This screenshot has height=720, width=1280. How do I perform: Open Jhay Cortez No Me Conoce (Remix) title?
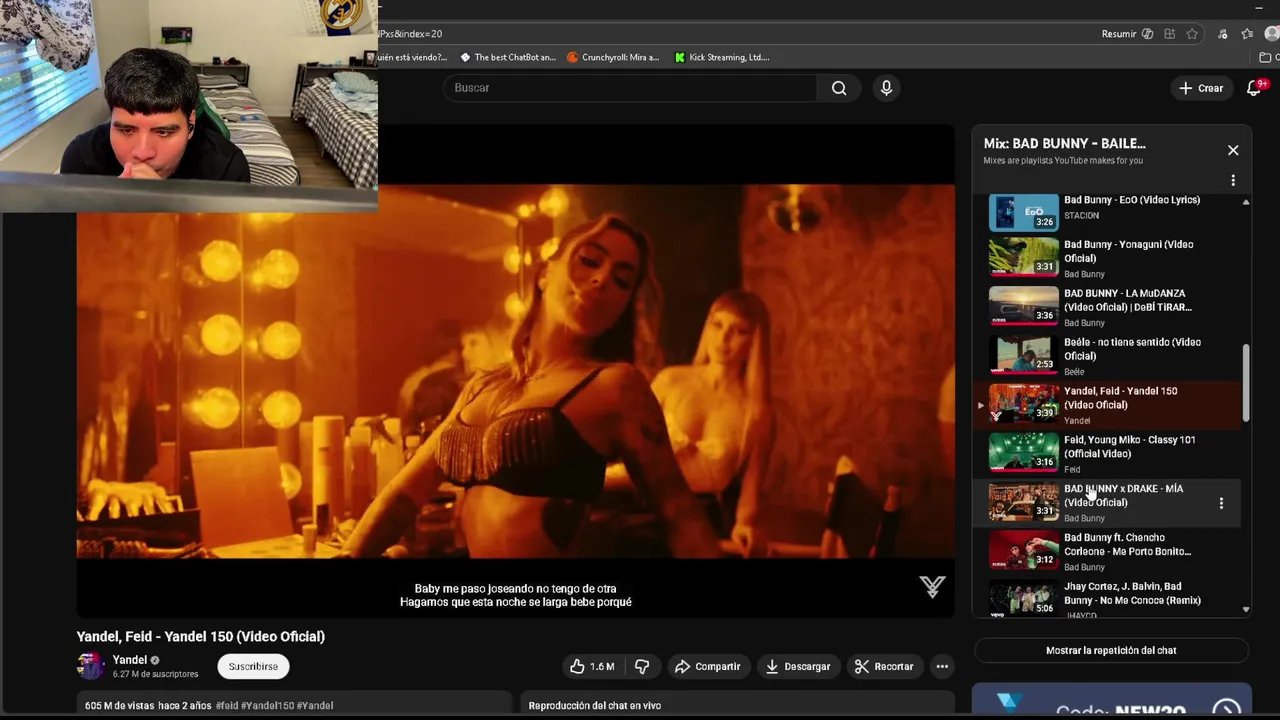click(x=1132, y=593)
